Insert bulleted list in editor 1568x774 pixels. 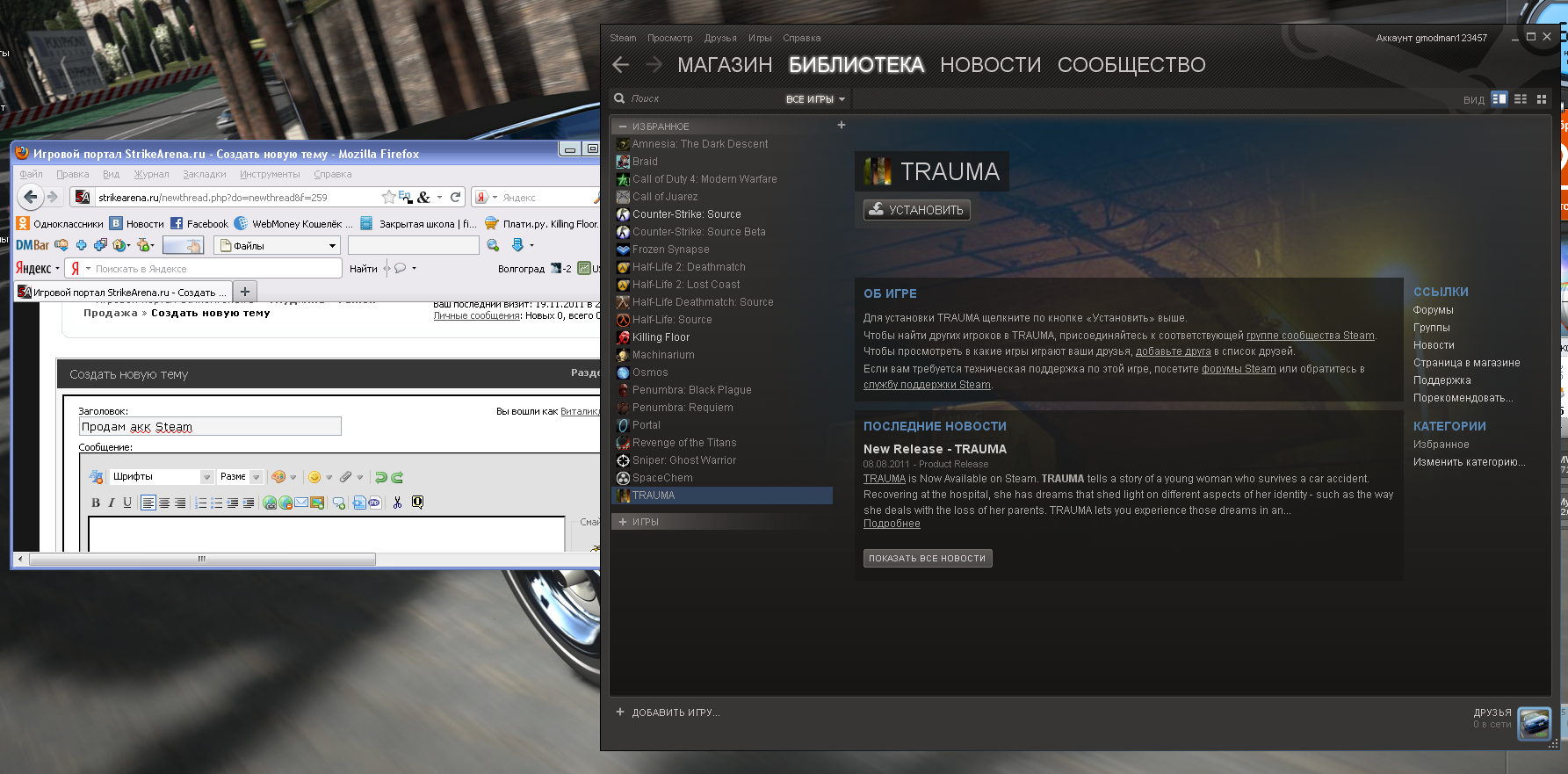pos(216,503)
